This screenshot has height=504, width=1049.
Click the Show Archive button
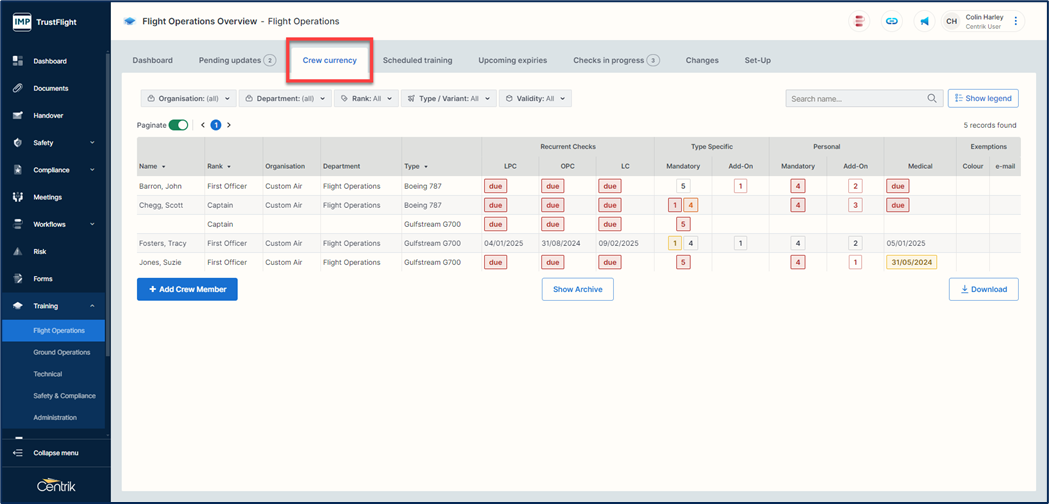(x=577, y=289)
